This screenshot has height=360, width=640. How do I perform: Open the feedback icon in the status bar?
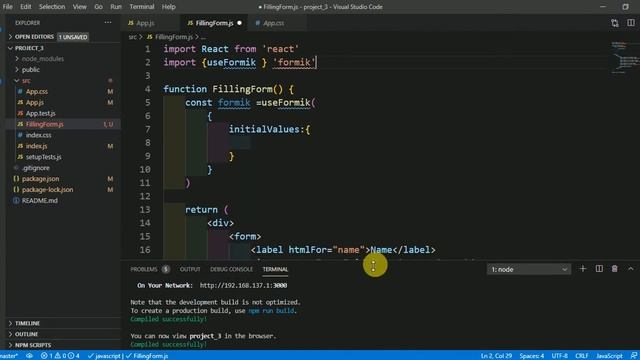pos(633,356)
